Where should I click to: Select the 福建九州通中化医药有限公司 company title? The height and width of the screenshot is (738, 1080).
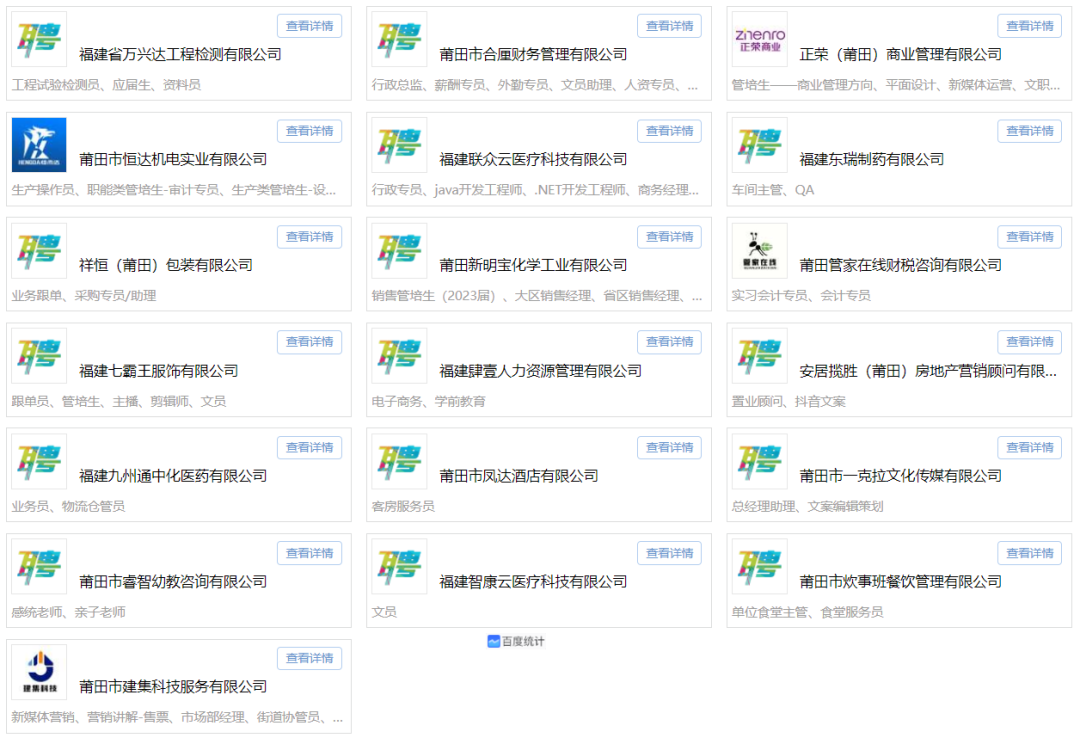point(173,476)
